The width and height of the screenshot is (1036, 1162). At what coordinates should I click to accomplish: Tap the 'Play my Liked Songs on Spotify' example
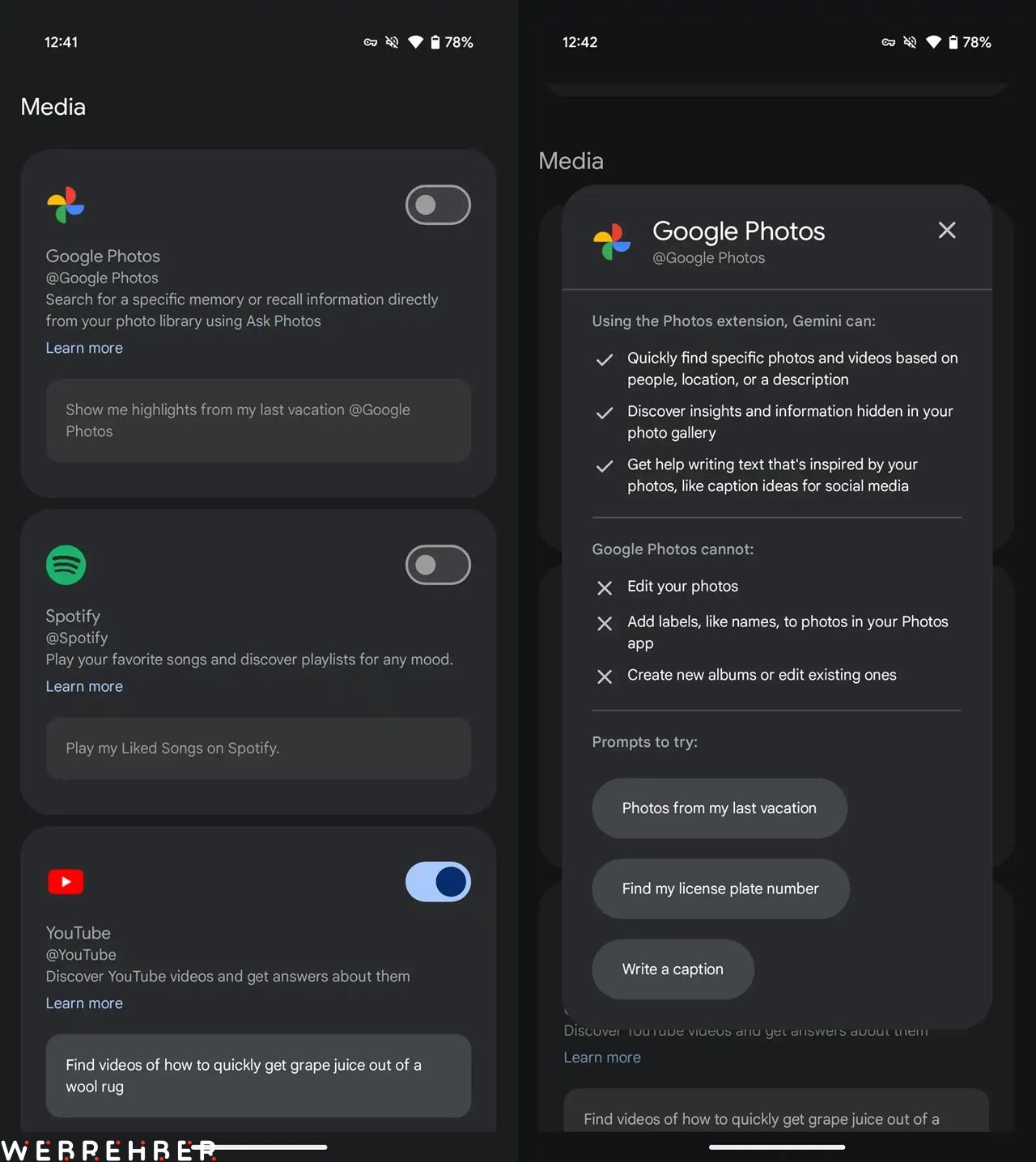[x=258, y=749]
